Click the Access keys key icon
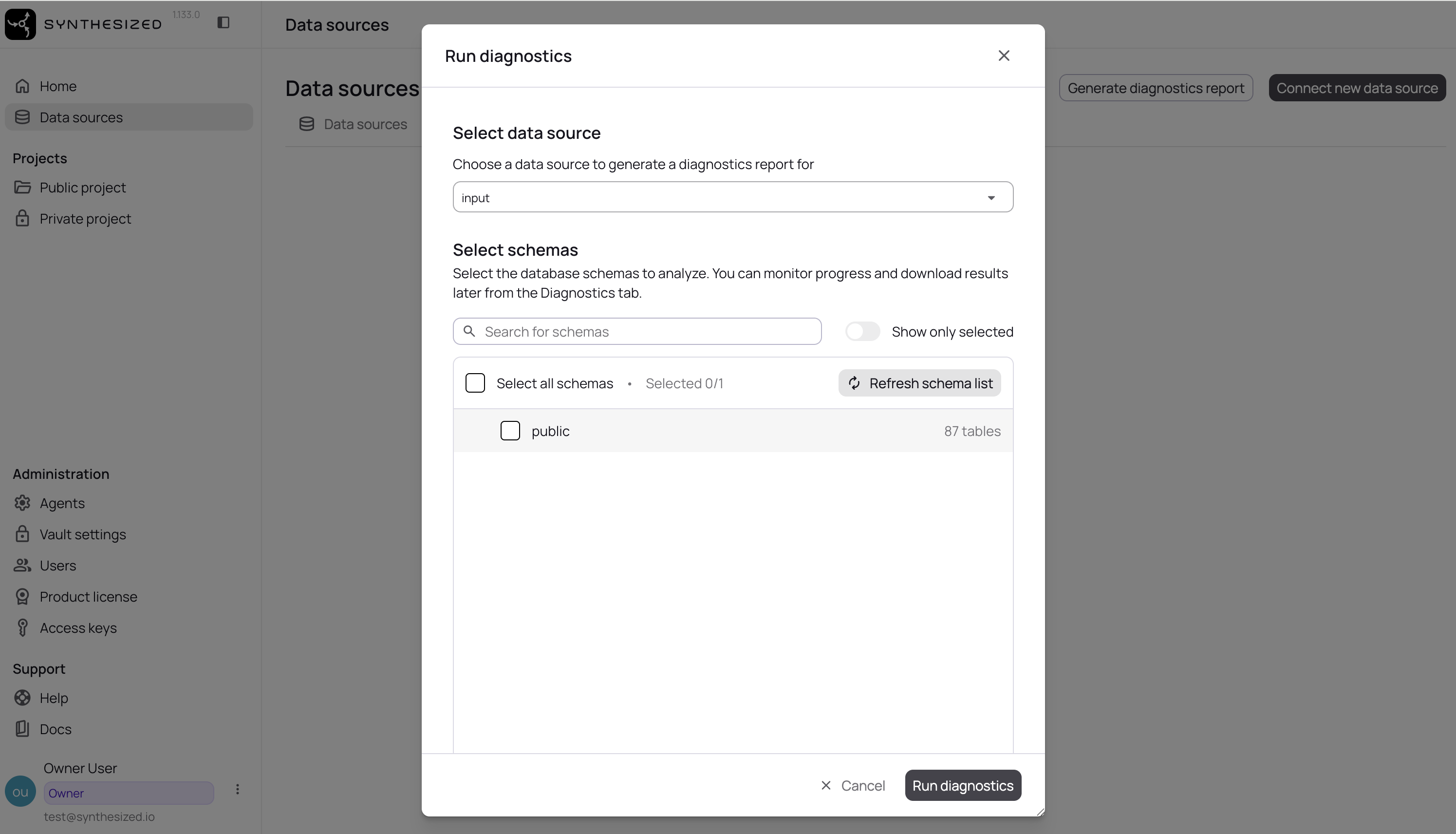Image resolution: width=1456 pixels, height=834 pixels. tap(22, 628)
